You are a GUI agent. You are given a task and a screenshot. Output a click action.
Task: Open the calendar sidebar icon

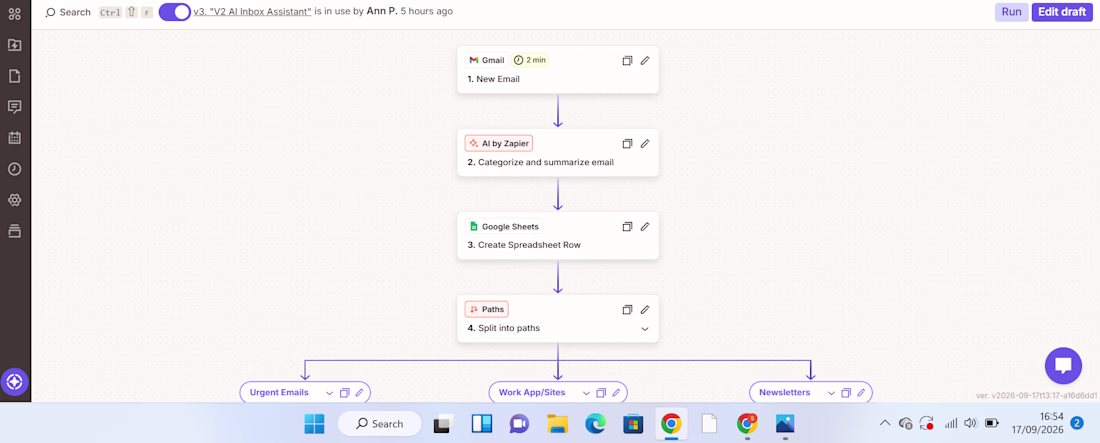tap(14, 138)
